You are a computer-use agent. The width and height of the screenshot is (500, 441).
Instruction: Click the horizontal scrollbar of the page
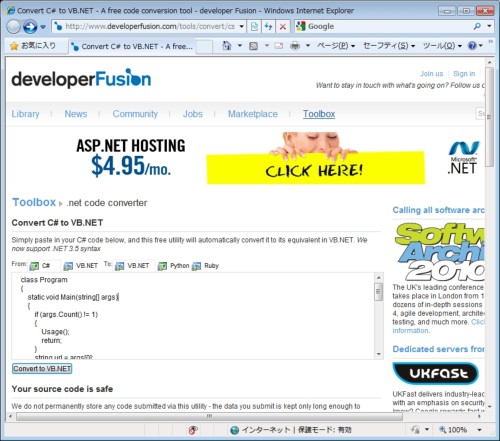click(209, 416)
